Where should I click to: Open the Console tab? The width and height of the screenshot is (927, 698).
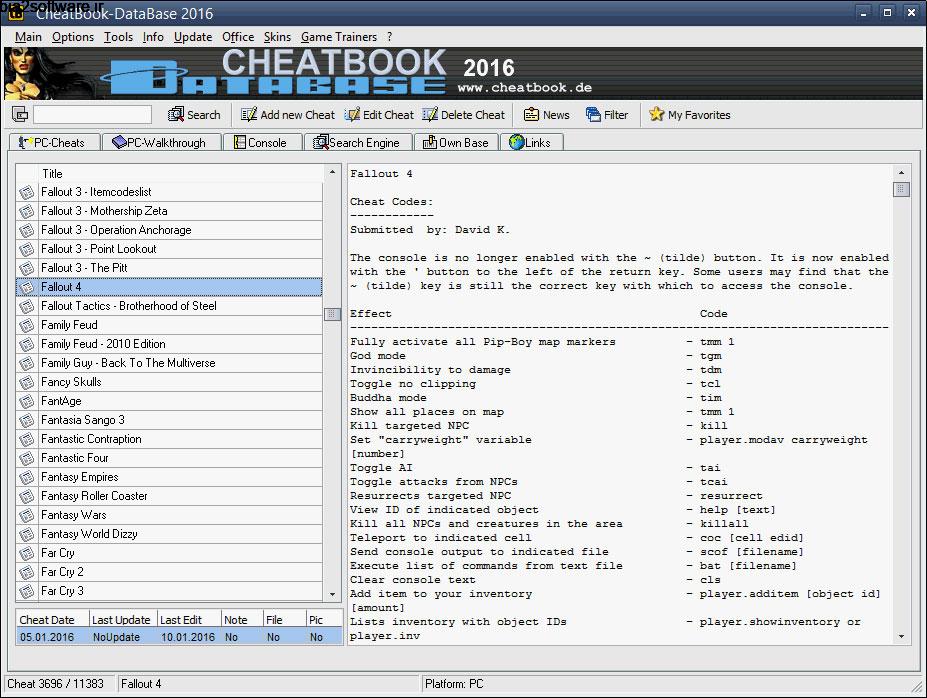click(263, 141)
